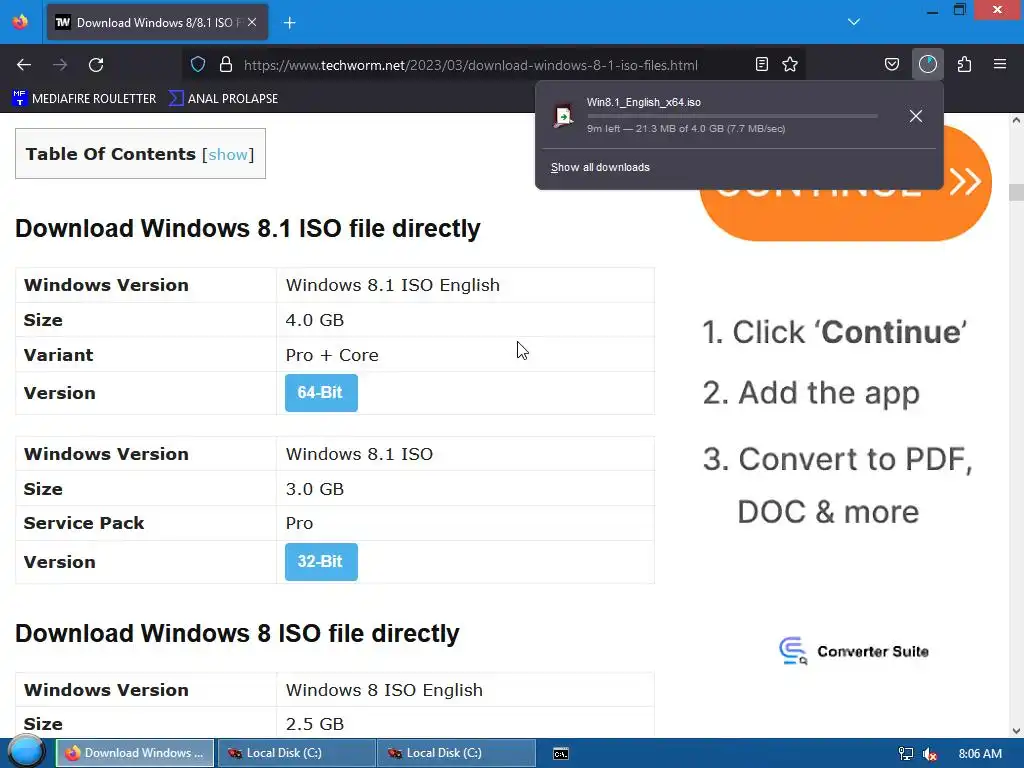Click the URL address field
The height and width of the screenshot is (768, 1024).
(470, 65)
